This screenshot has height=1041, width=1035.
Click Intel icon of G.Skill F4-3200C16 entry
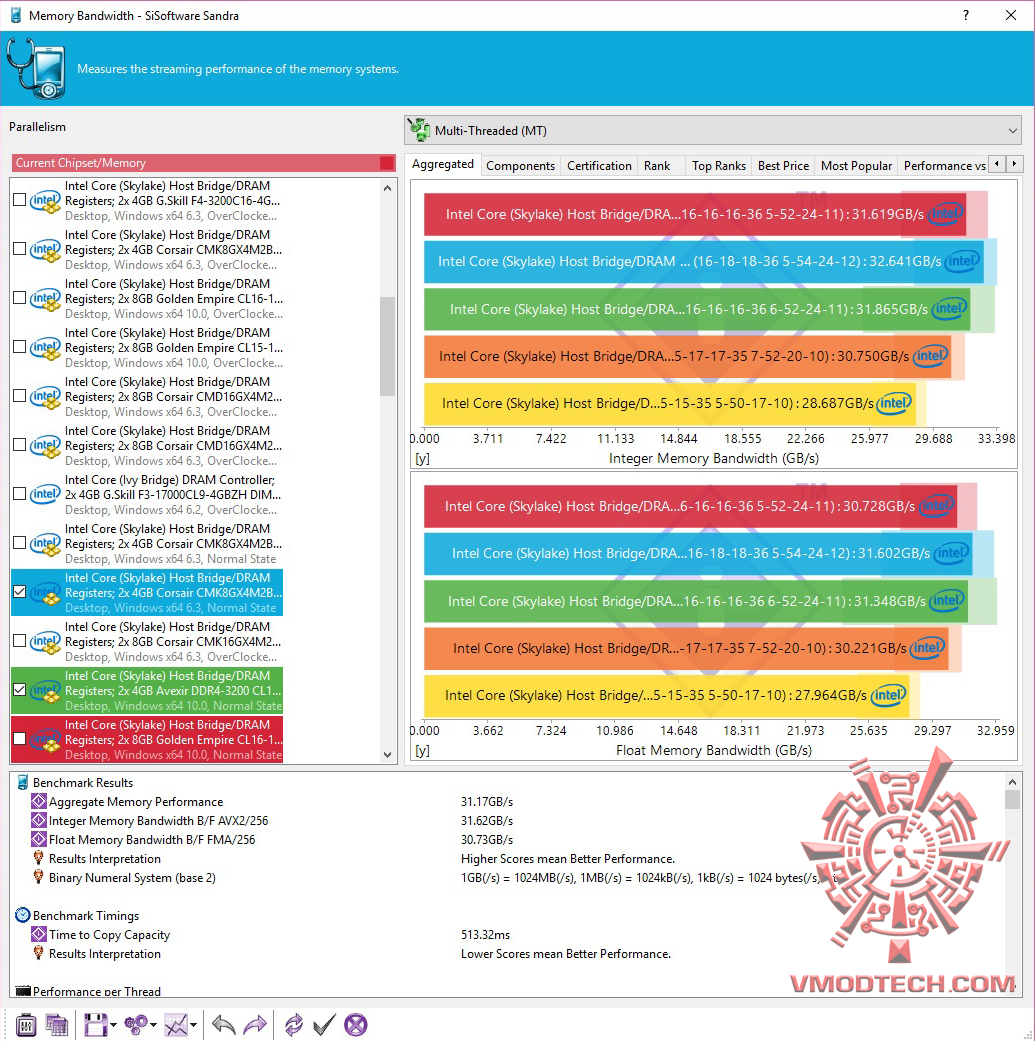(x=45, y=200)
